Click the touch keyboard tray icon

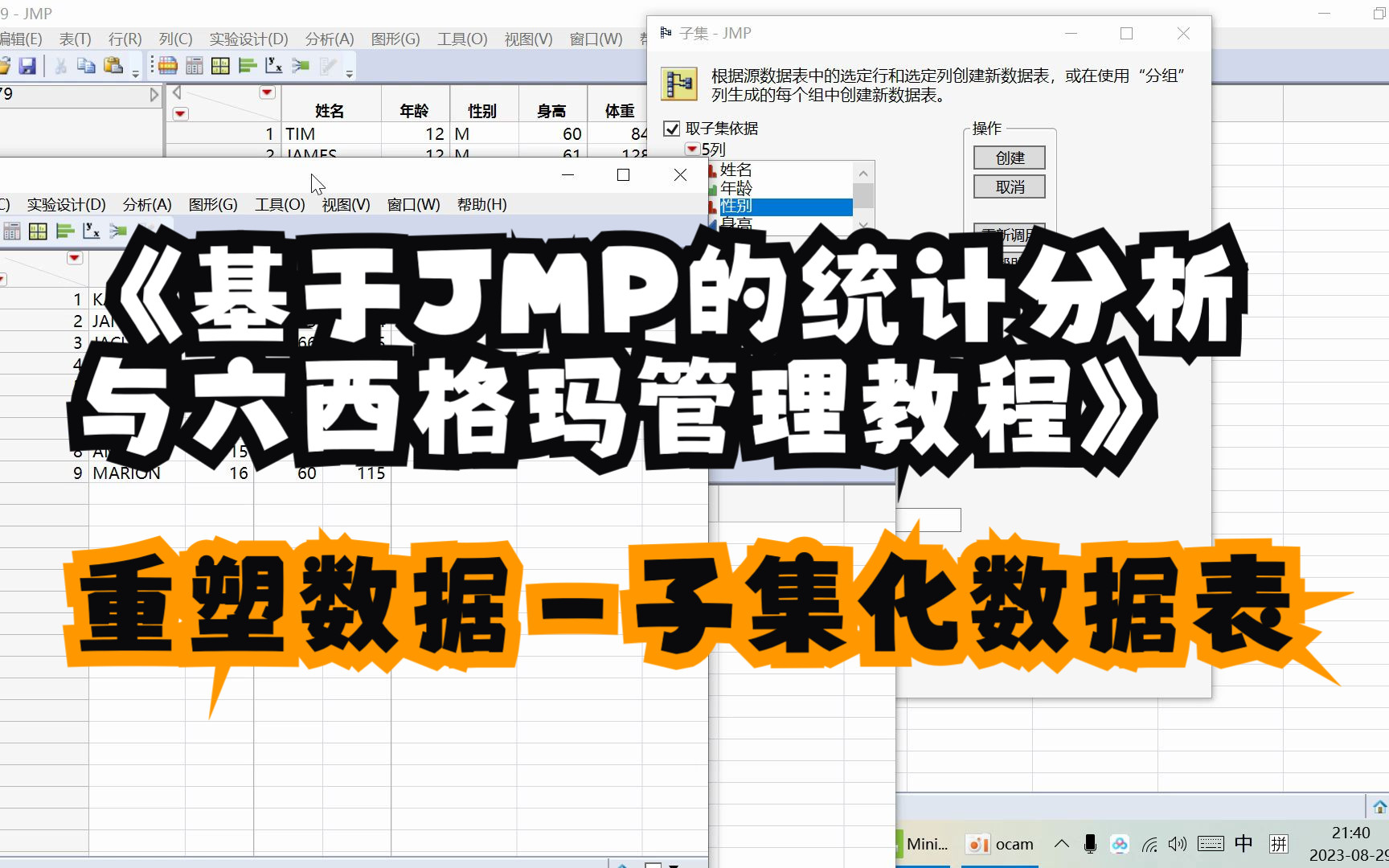(1211, 844)
